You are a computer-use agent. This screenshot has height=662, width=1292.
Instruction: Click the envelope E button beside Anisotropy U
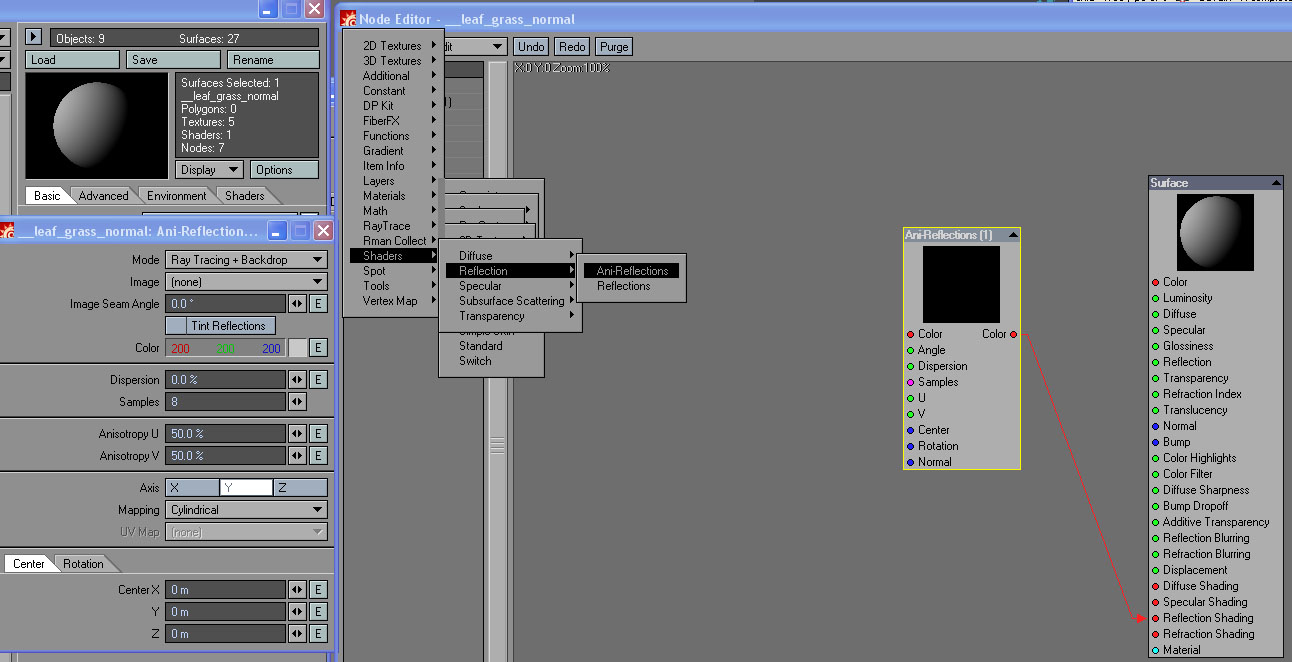tap(318, 434)
